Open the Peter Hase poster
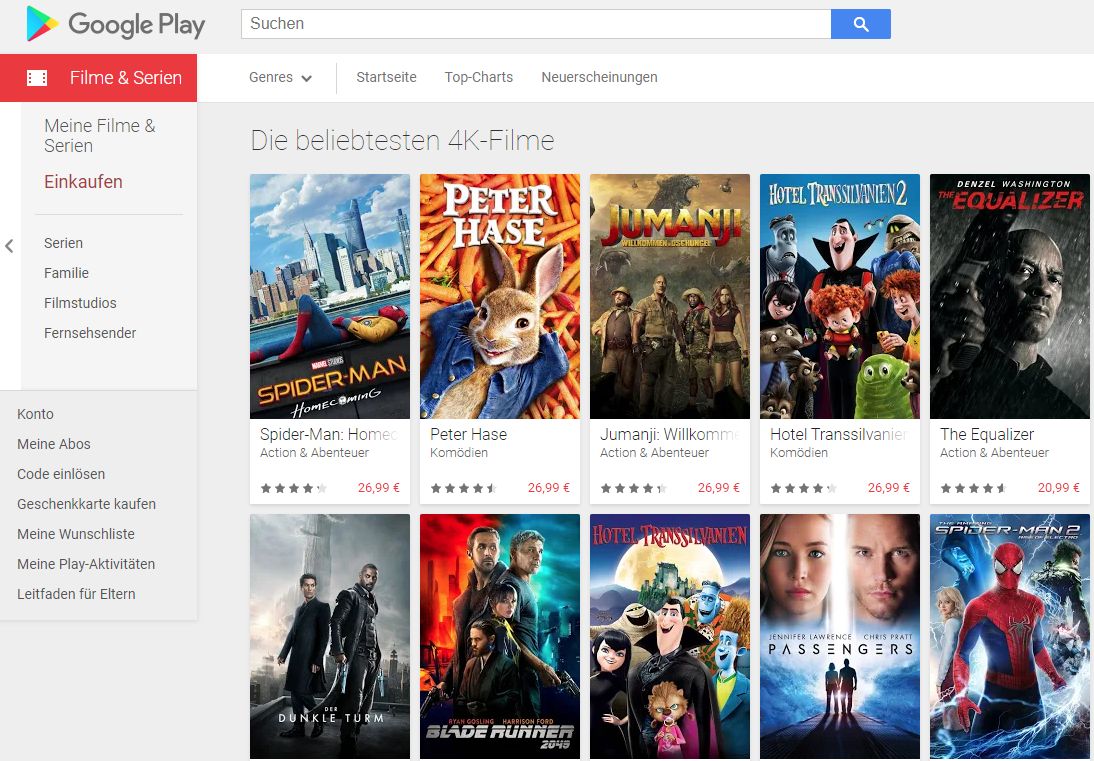This screenshot has height=761, width=1094. (500, 296)
